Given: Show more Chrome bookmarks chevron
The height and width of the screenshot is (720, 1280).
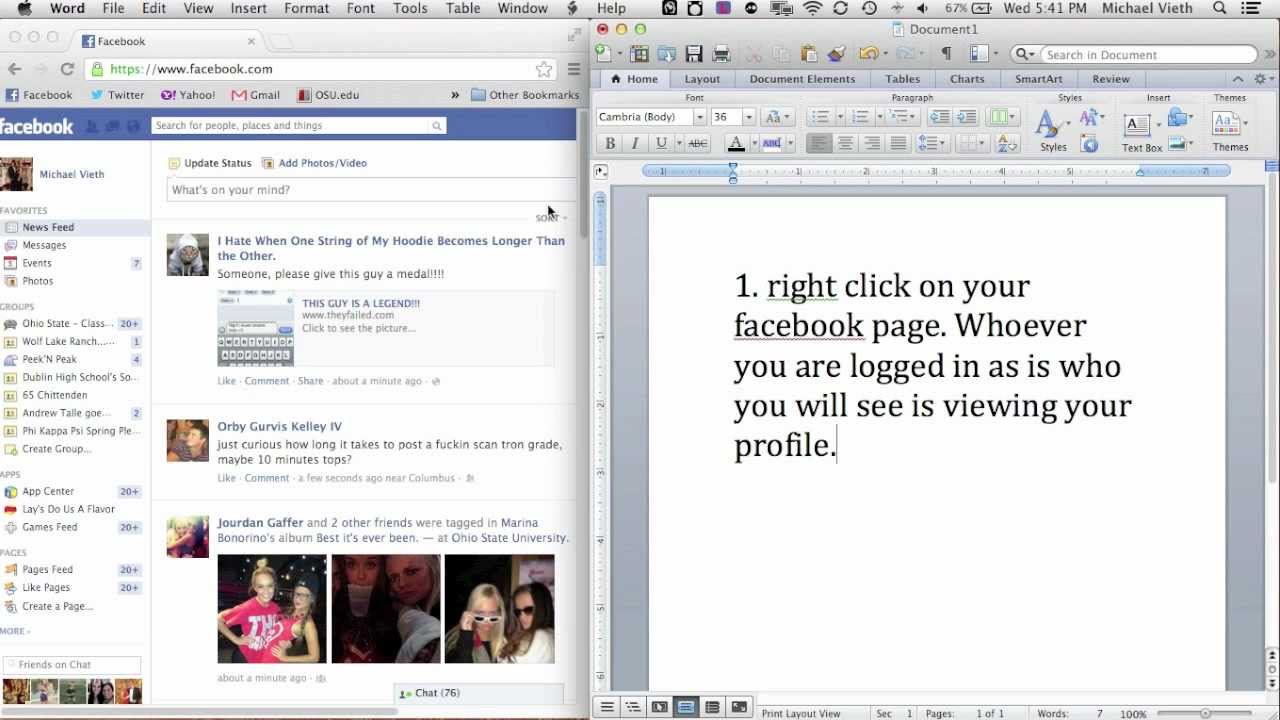Looking at the screenshot, I should point(455,95).
